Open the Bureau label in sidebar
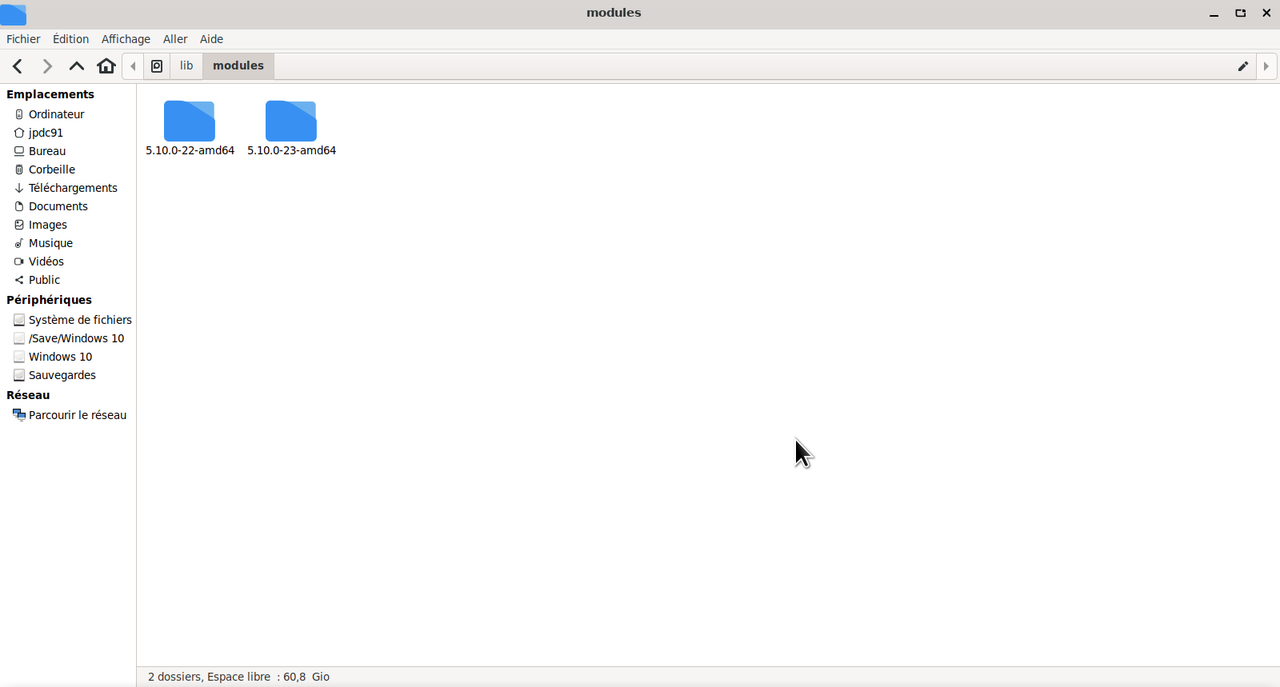 pyautogui.click(x=47, y=151)
